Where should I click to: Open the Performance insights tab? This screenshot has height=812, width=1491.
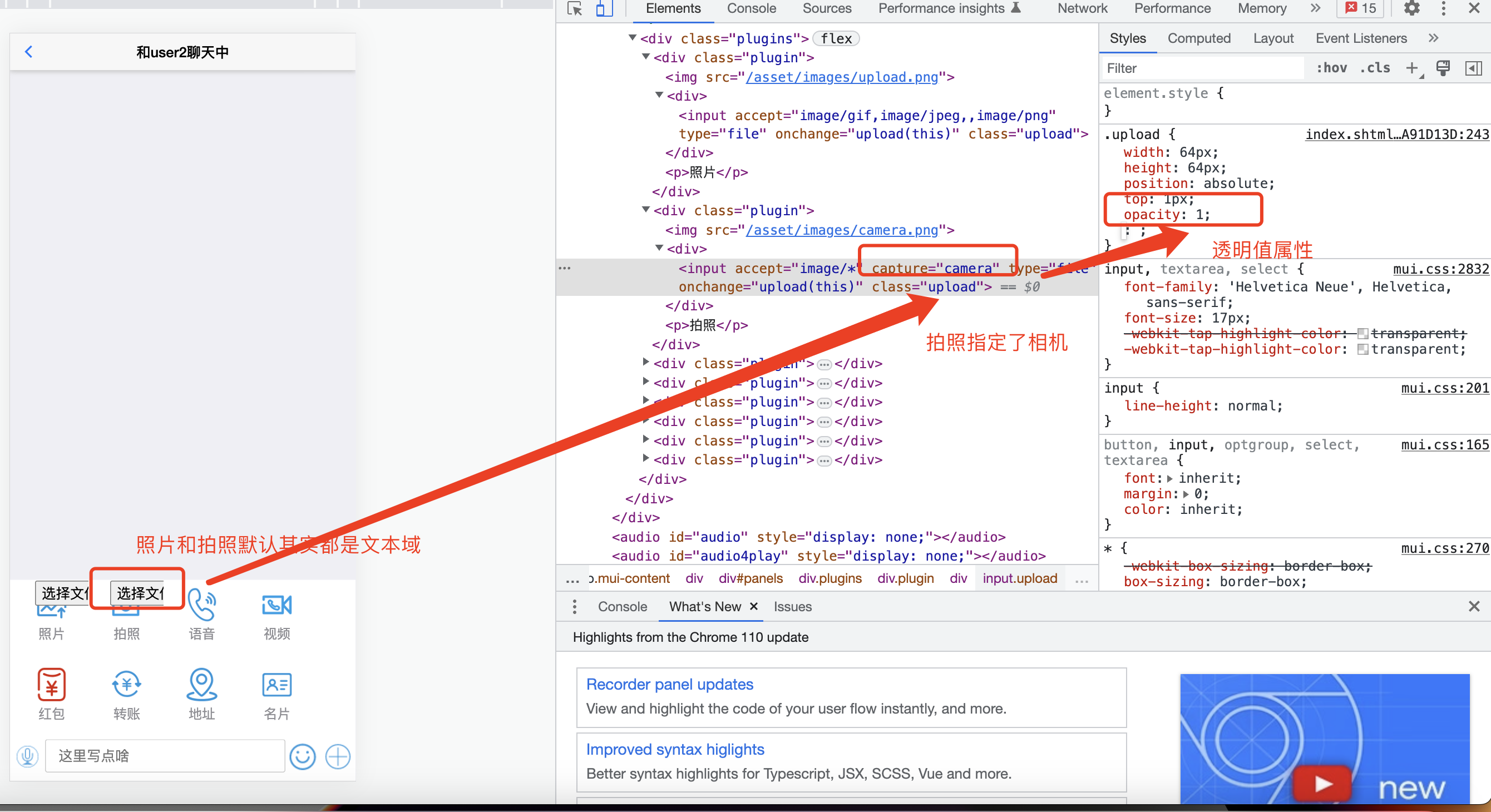(x=949, y=8)
